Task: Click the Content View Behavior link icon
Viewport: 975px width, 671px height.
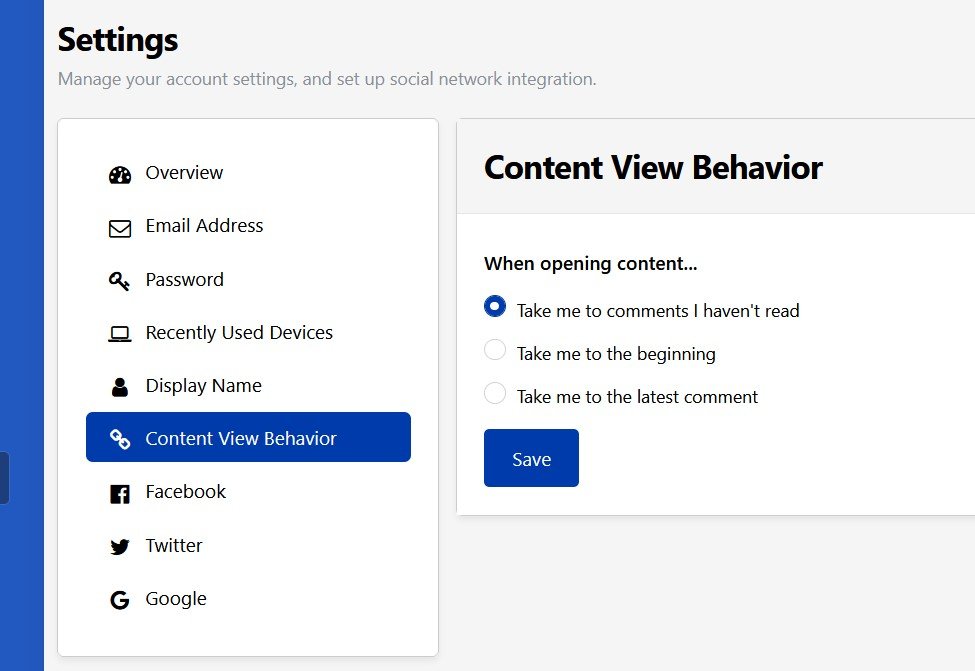Action: click(120, 439)
